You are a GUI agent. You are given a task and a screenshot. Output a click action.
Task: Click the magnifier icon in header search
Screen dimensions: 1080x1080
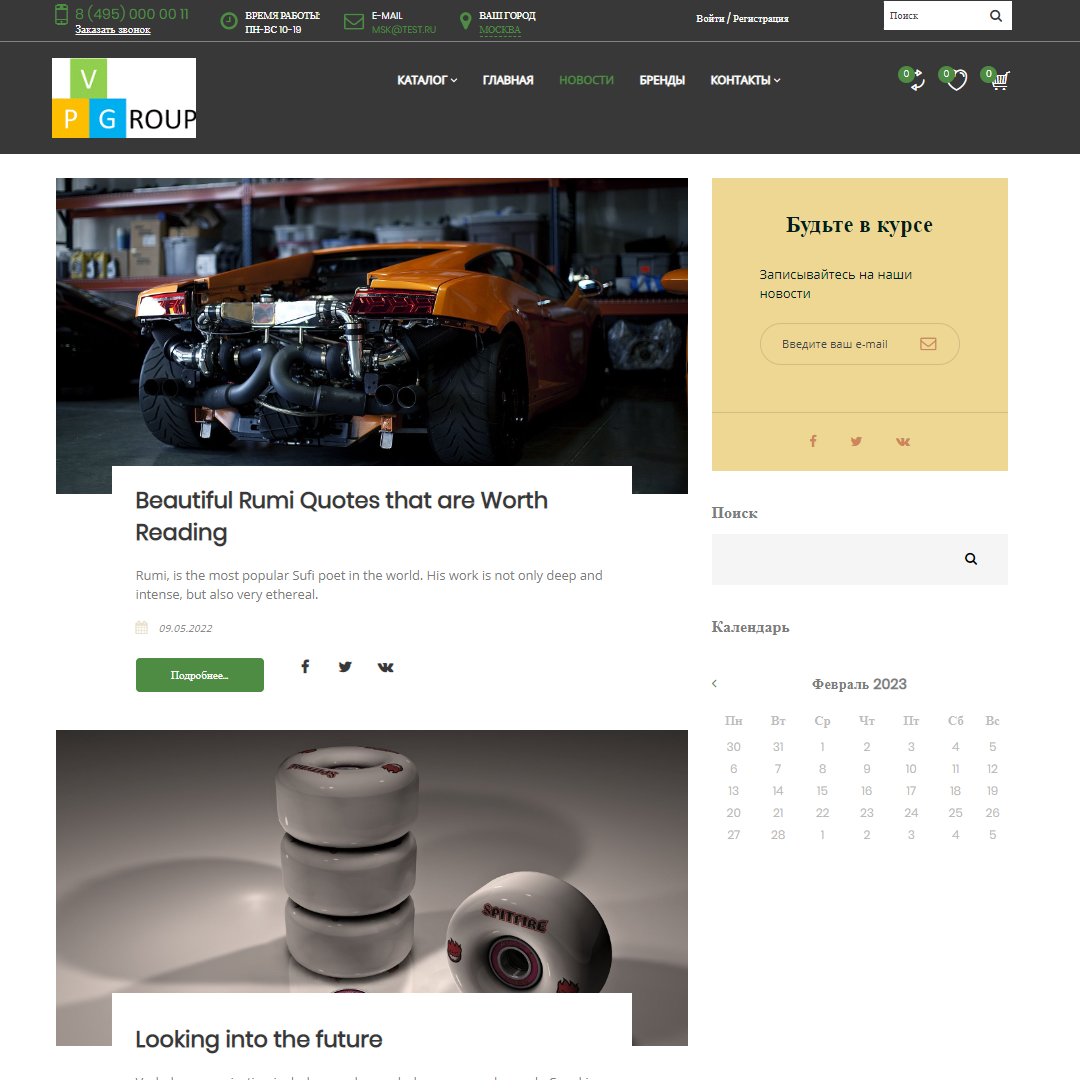(x=996, y=16)
